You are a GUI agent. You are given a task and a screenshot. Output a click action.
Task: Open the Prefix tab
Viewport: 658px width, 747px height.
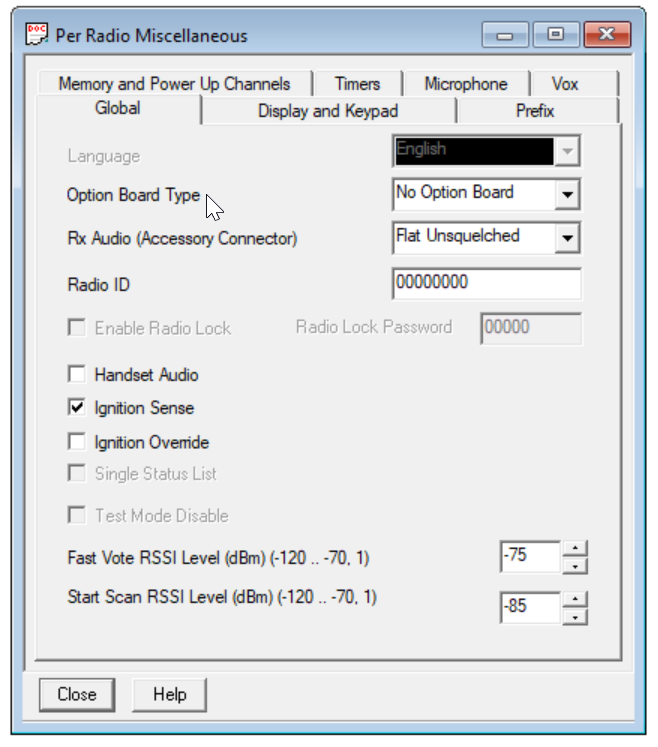coord(535,111)
